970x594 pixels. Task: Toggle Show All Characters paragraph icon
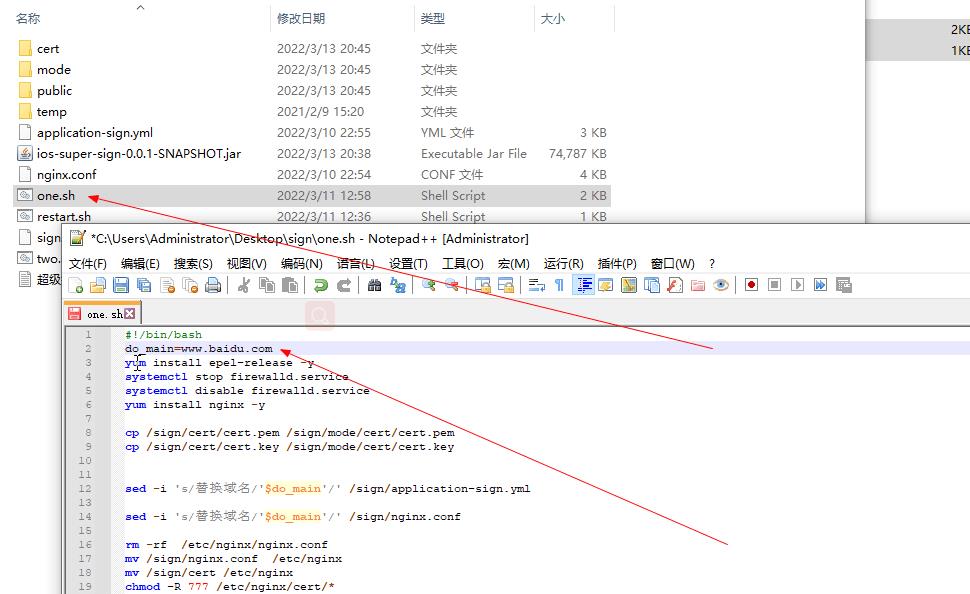558,285
